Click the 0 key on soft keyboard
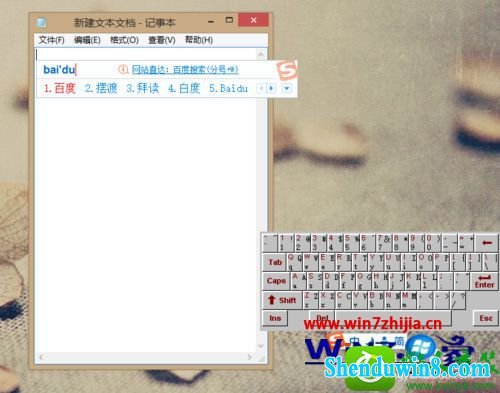The width and height of the screenshot is (500, 393). coord(433,243)
